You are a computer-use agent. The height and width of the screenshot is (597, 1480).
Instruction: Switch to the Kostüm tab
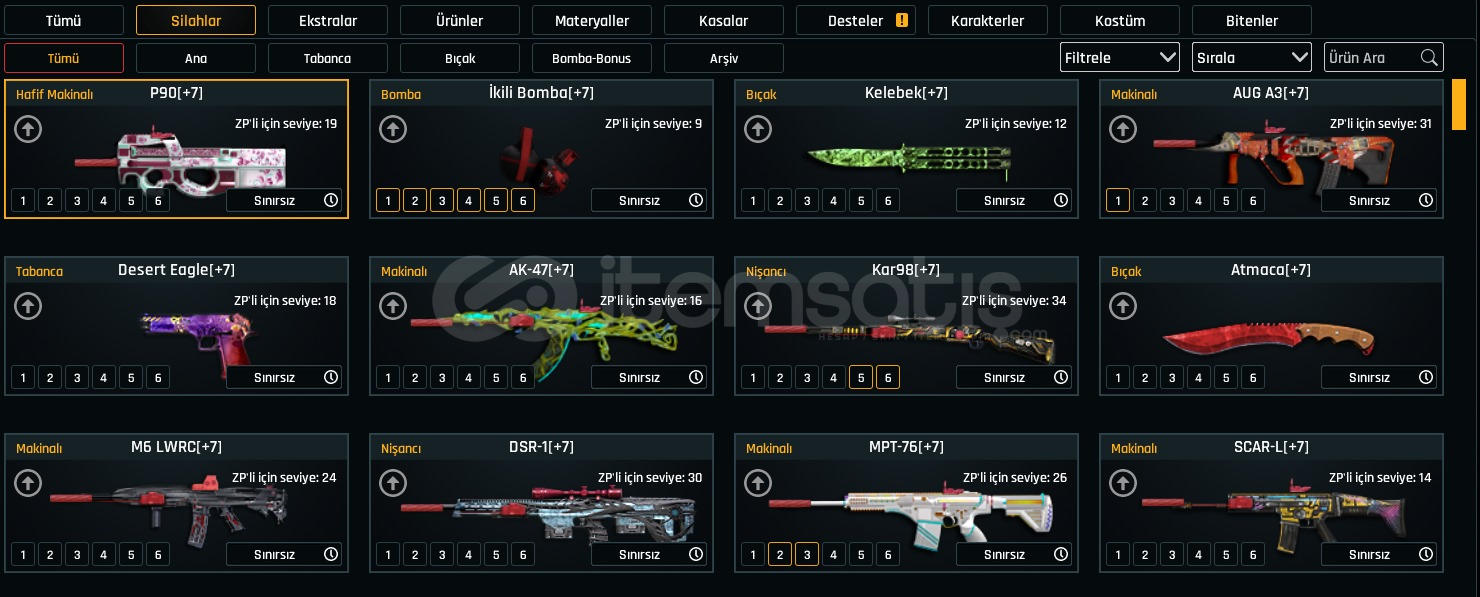(1120, 20)
